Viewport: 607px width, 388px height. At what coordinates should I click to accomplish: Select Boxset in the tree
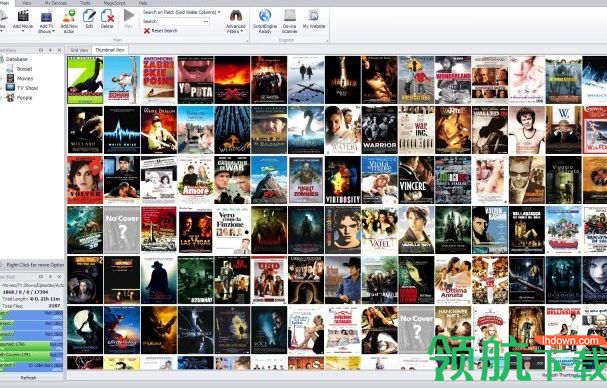click(24, 69)
